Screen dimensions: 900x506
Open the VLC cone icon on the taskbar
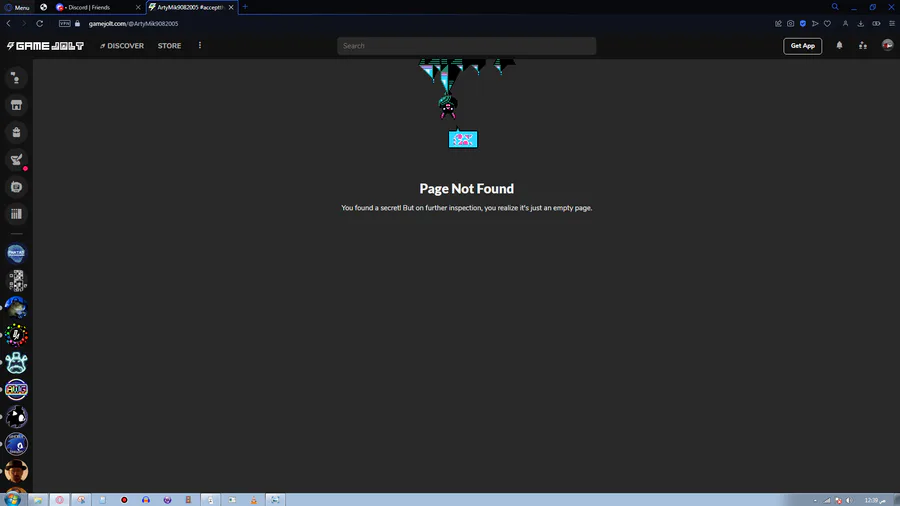(253, 500)
